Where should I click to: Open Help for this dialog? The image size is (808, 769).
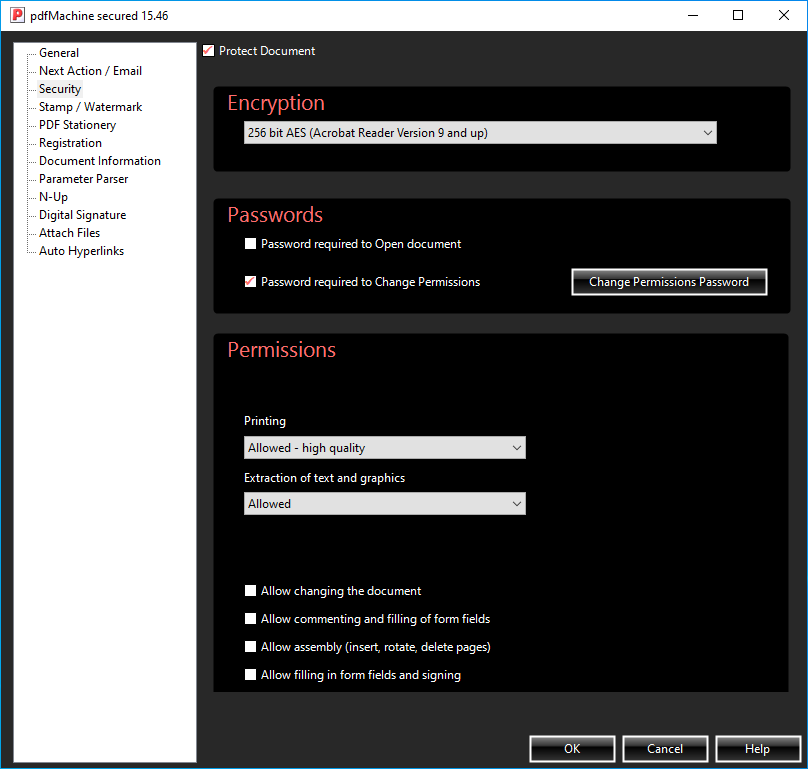click(x=757, y=749)
